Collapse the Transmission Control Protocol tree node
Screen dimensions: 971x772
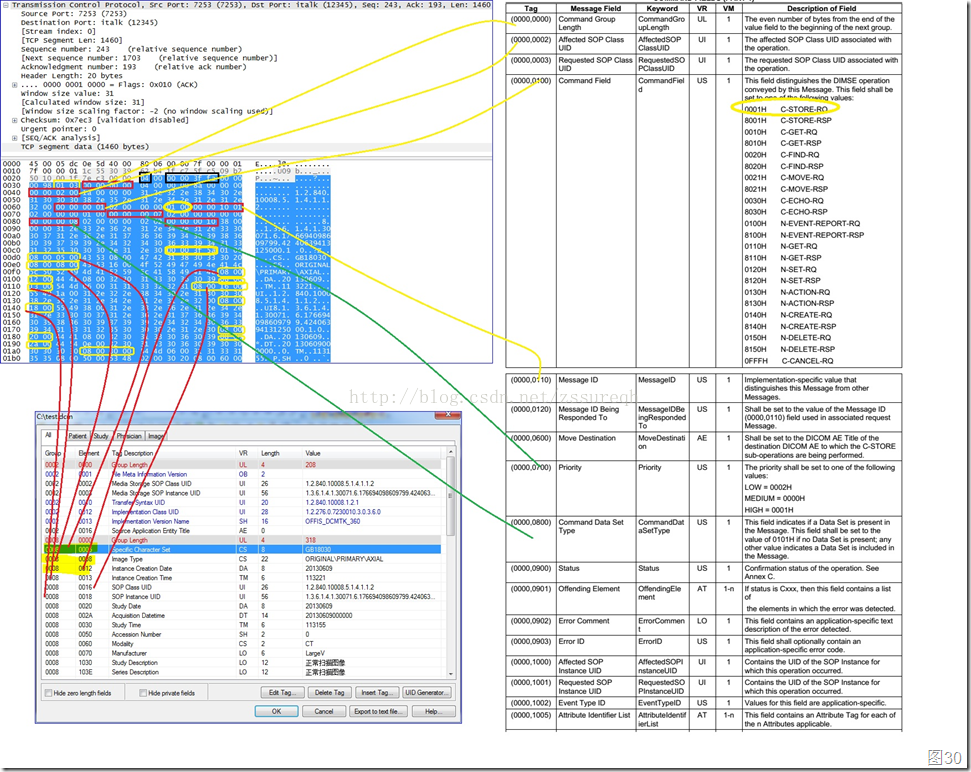(x=7, y=4)
